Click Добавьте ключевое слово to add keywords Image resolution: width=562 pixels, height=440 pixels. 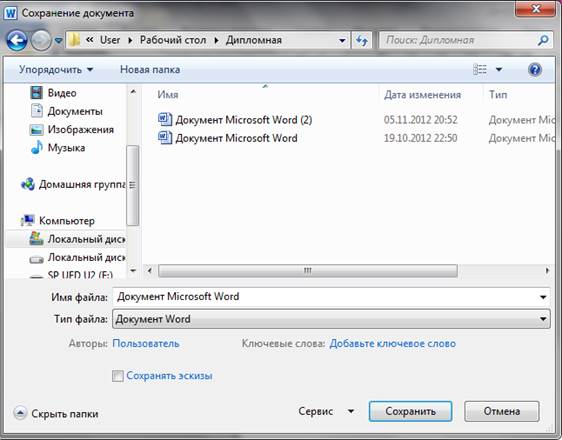pyautogui.click(x=392, y=343)
